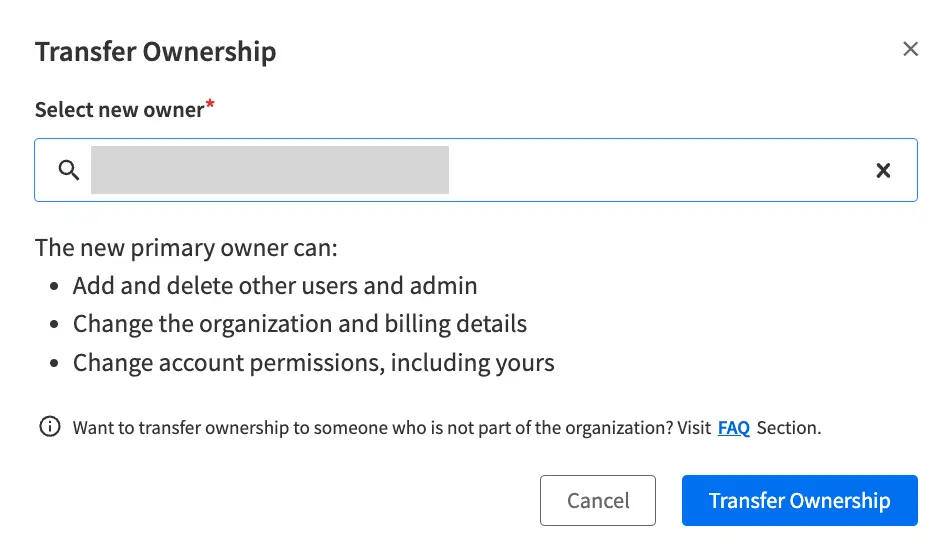Click the magnifier search icon
This screenshot has width=952, height=554.
(69, 170)
